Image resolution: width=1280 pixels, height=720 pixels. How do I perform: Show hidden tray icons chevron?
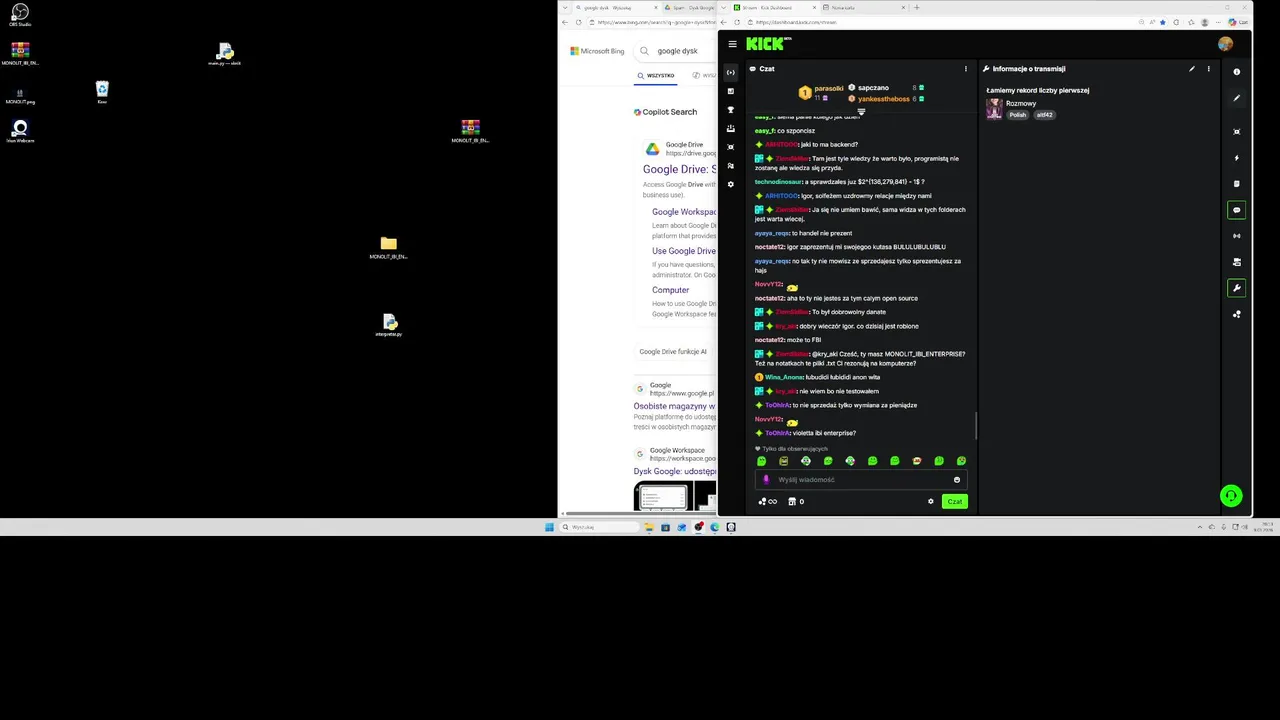tap(1199, 527)
